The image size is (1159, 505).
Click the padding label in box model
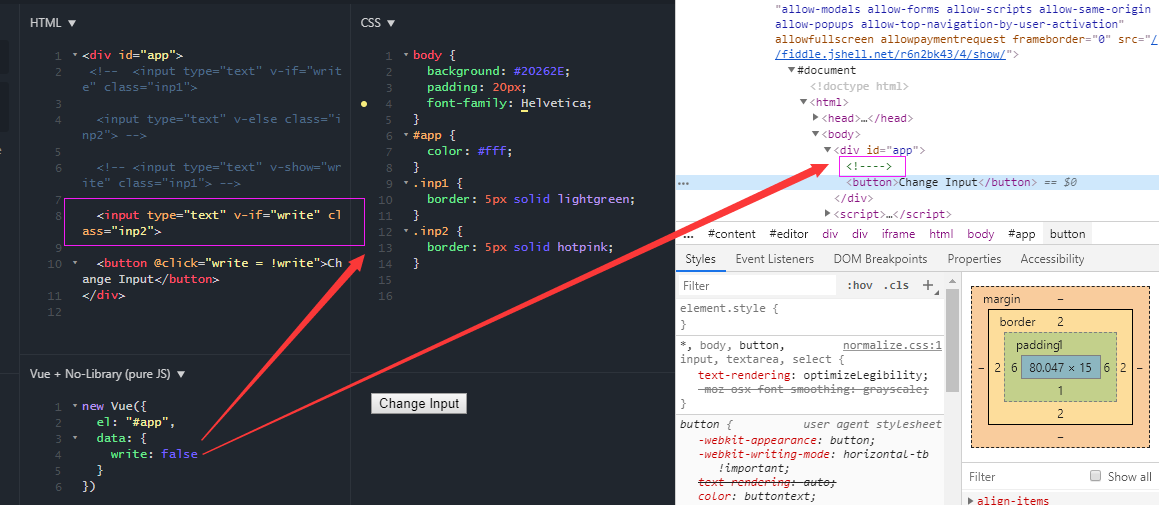click(x=1036, y=345)
